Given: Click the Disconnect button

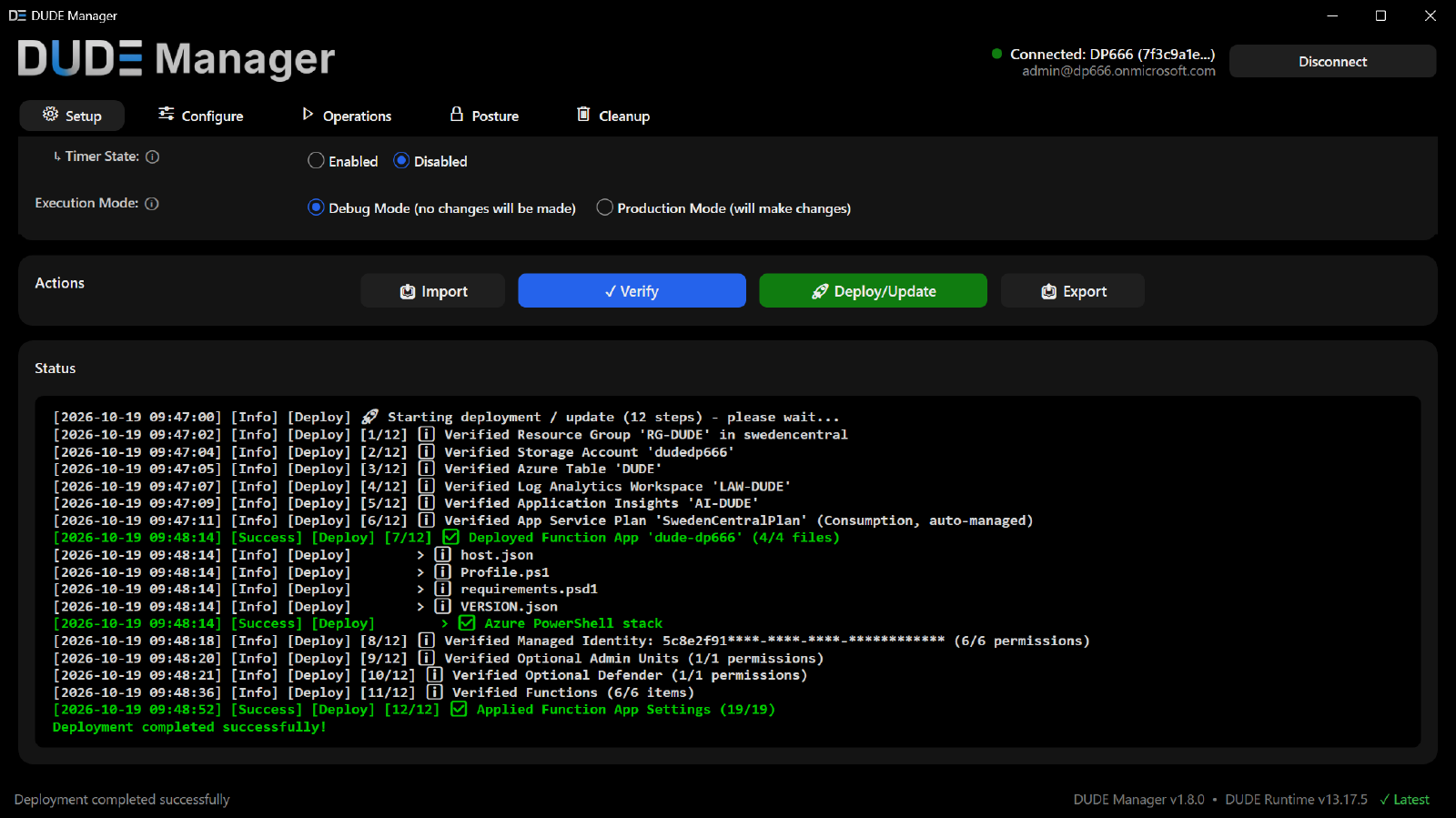Looking at the screenshot, I should [x=1332, y=62].
